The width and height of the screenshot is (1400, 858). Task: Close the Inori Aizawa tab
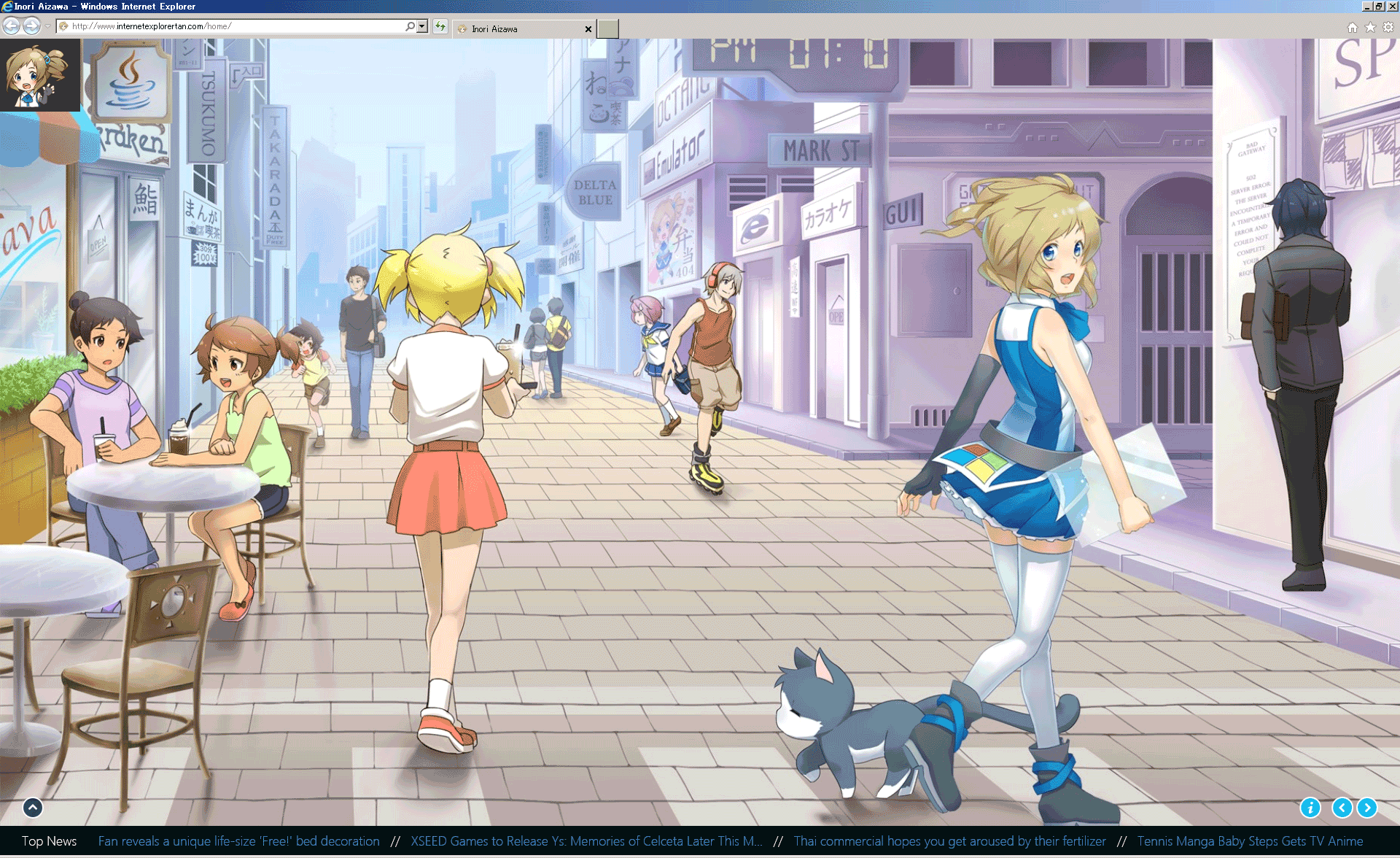point(588,29)
